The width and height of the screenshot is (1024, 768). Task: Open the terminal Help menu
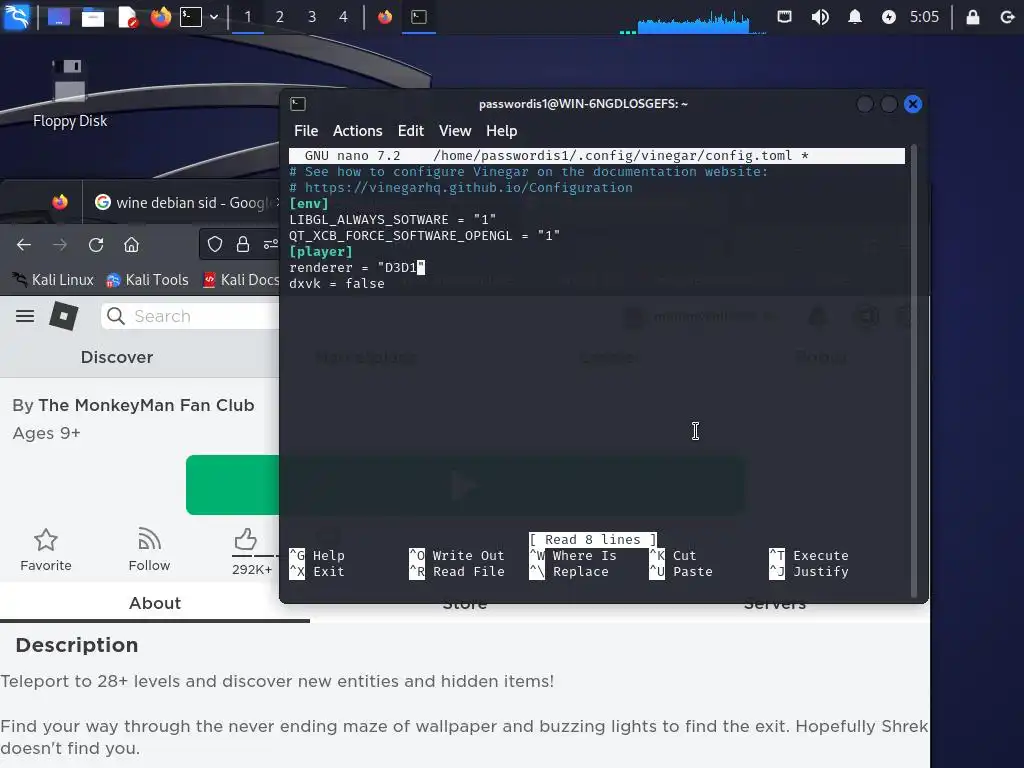tap(502, 131)
